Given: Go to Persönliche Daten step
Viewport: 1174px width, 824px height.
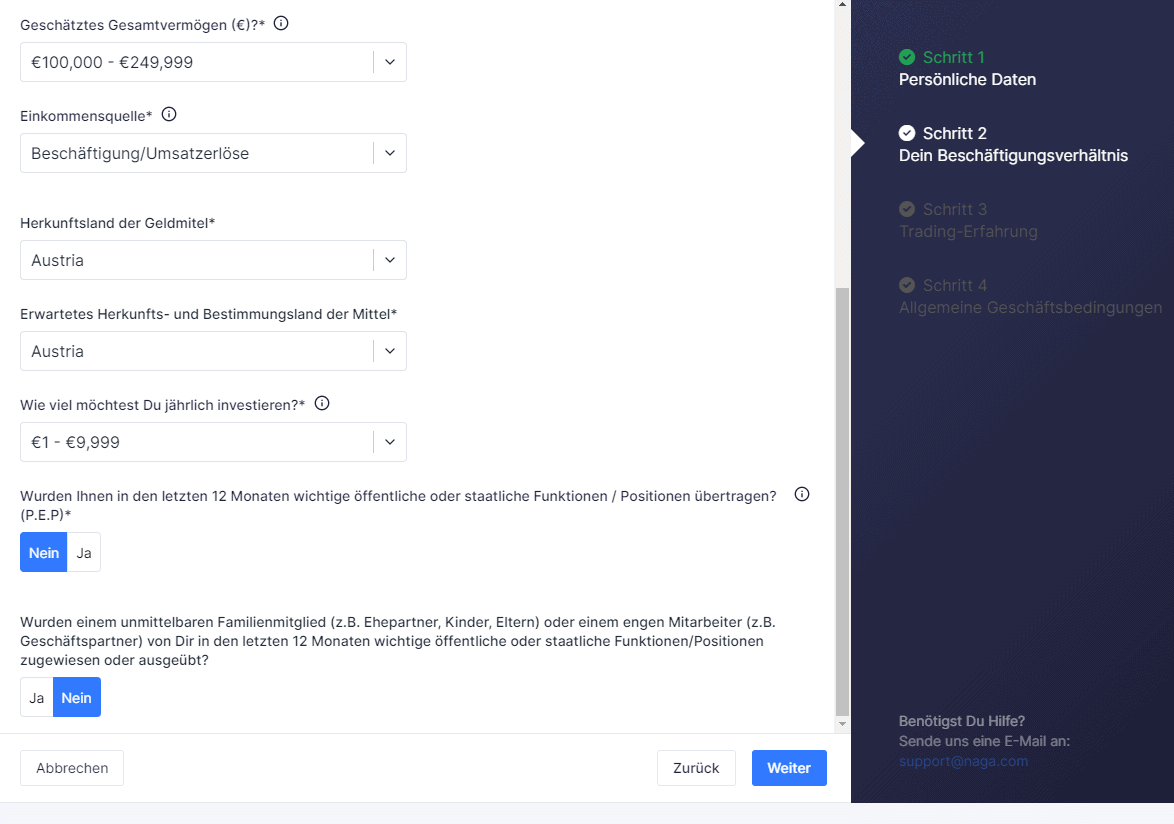Looking at the screenshot, I should point(967,79).
